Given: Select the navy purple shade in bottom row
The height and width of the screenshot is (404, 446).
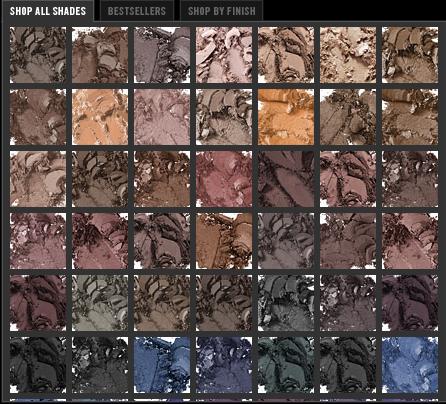Looking at the screenshot, I should pyautogui.click(x=224, y=365).
